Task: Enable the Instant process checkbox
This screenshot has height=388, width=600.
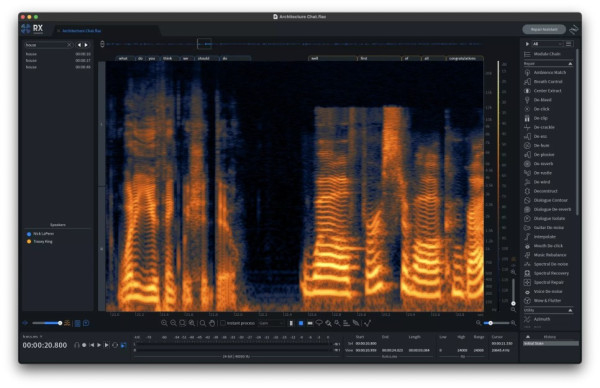Action: (x=223, y=323)
